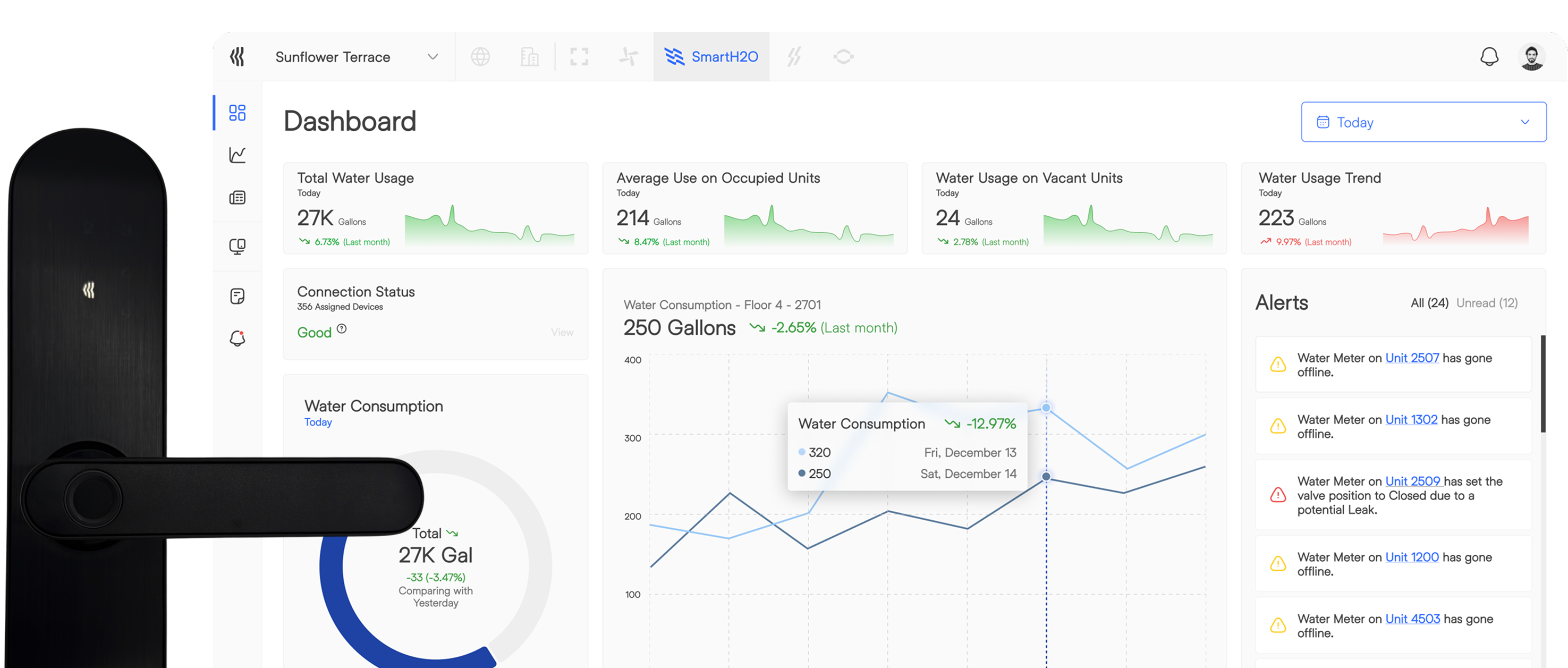Screen dimensions: 1568x668
Task: Click "6.73%" in Total Water Usage card
Action: [327, 242]
